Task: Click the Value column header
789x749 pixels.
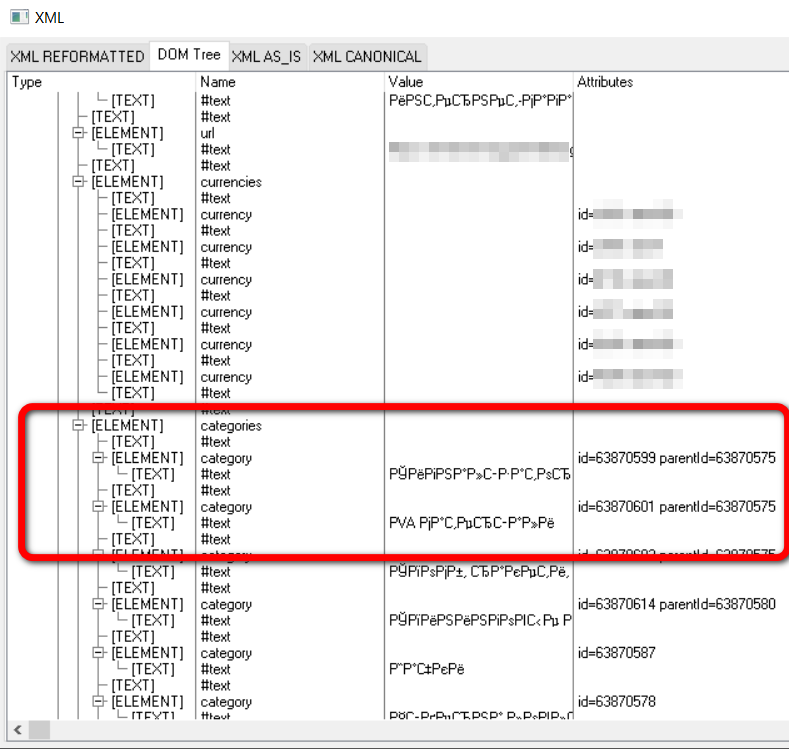Action: tap(478, 82)
